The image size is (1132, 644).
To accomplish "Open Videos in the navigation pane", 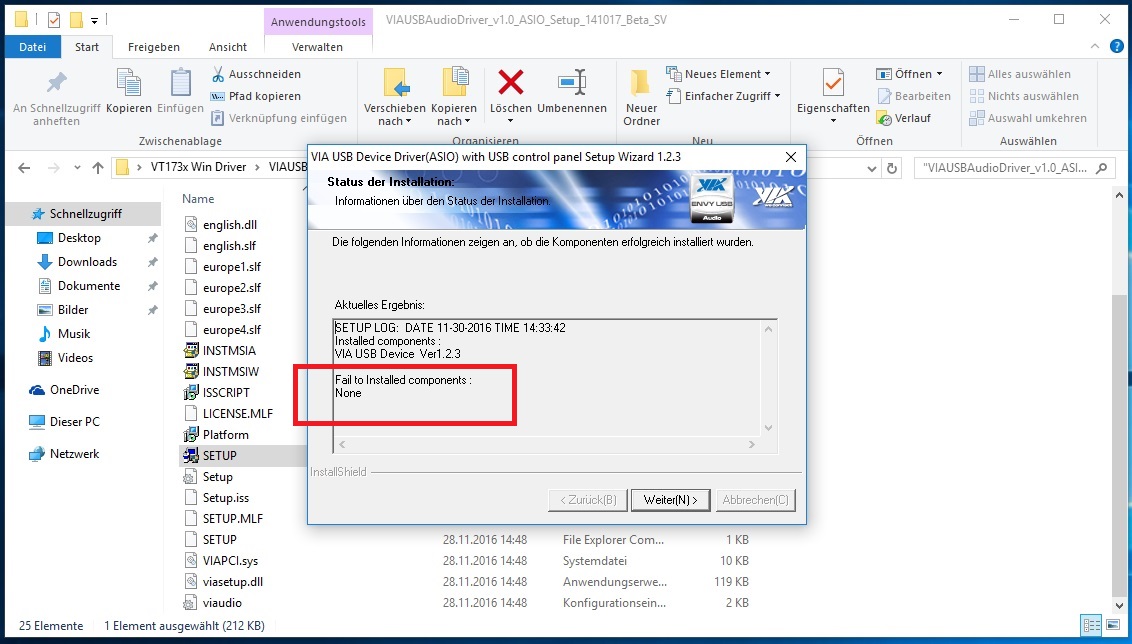I will coord(75,357).
